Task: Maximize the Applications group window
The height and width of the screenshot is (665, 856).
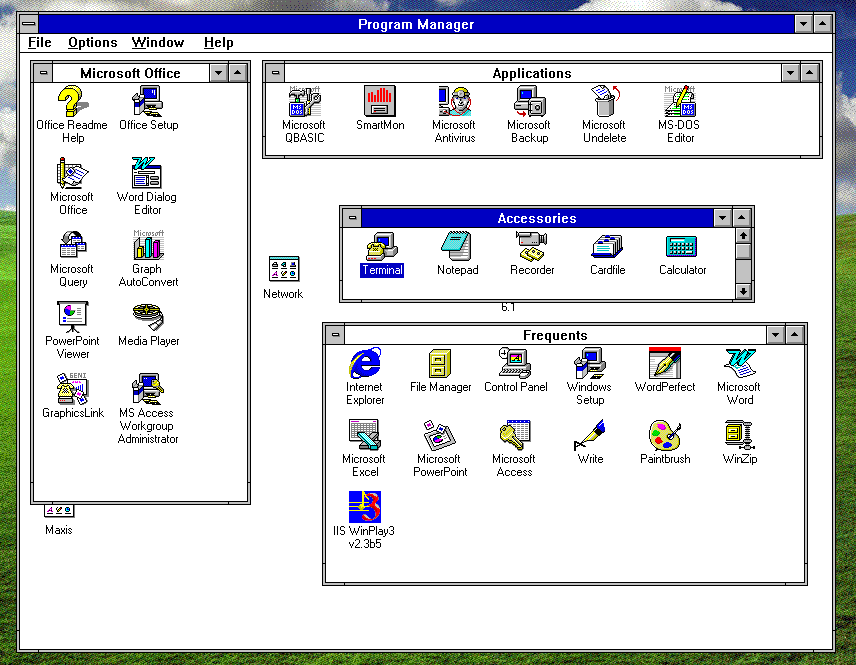Action: click(x=810, y=73)
